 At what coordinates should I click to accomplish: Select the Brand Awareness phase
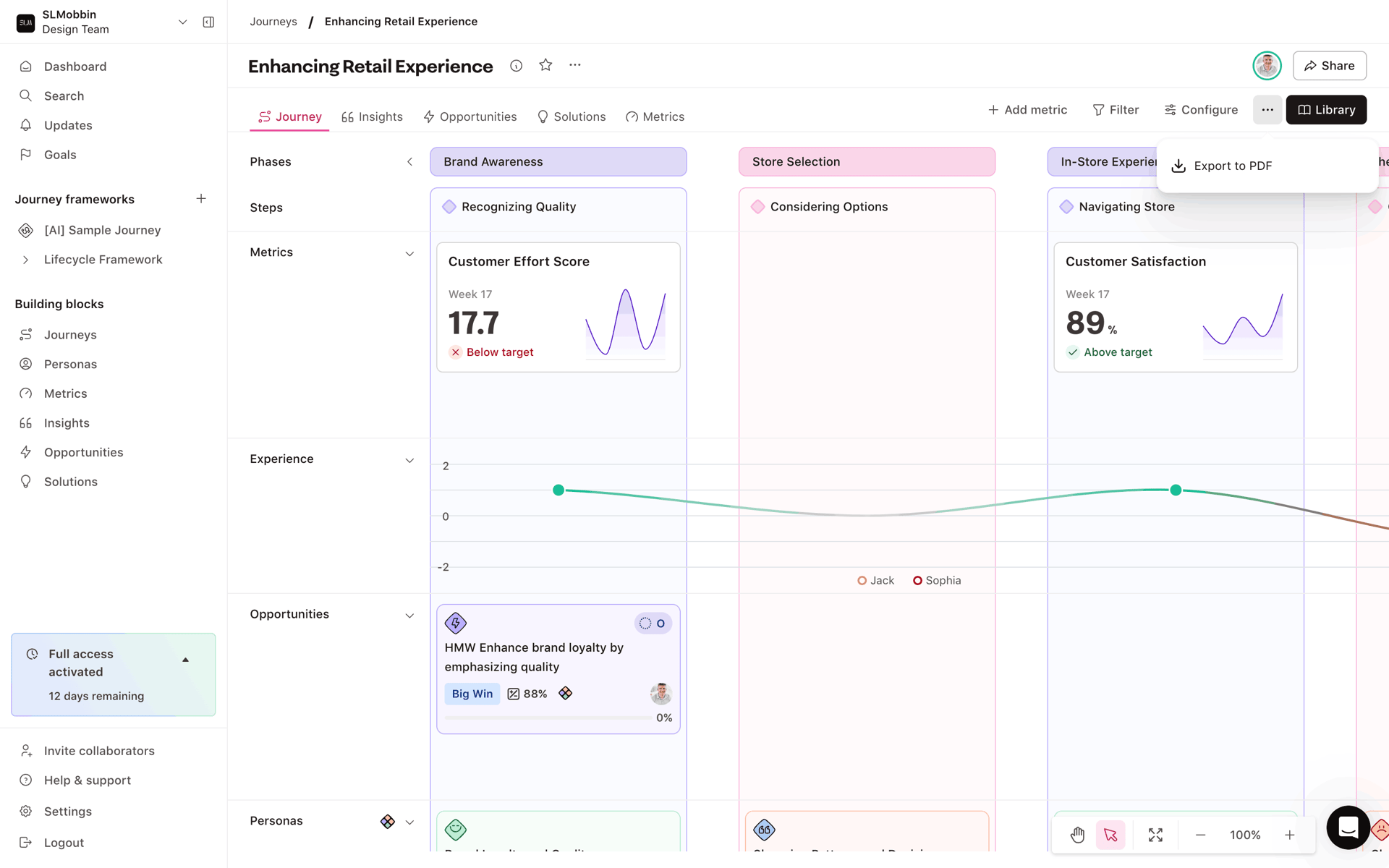tap(558, 162)
